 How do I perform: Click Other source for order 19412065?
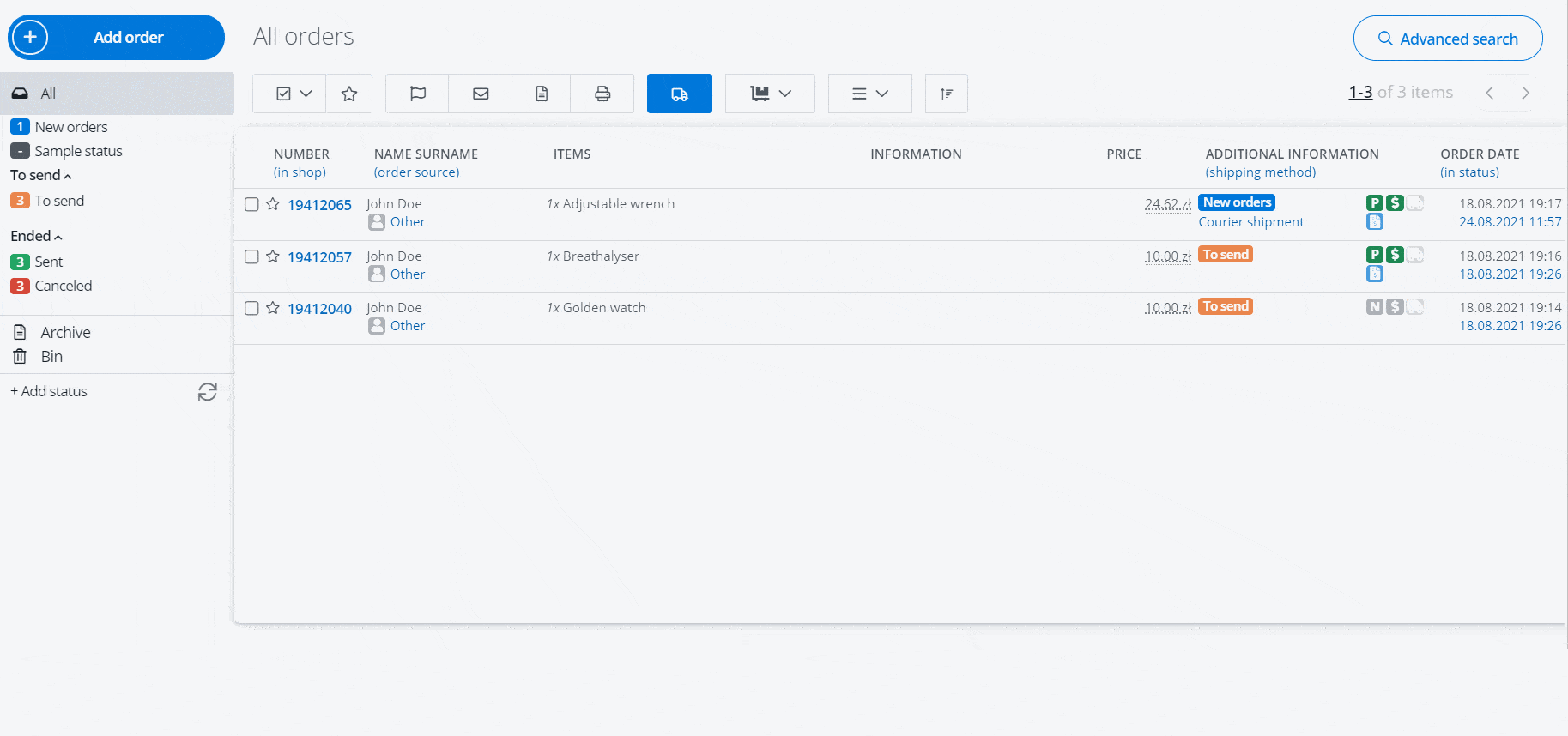point(408,222)
